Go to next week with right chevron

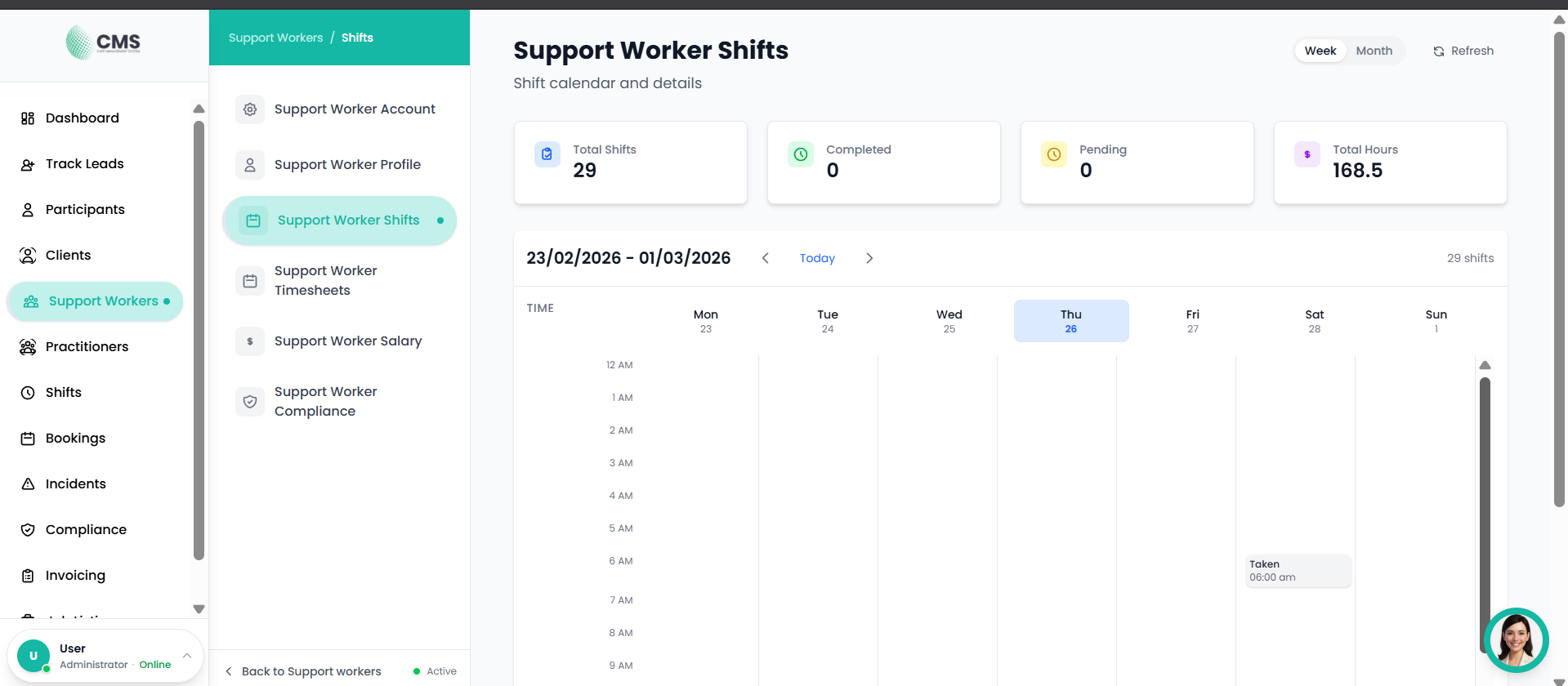[x=869, y=258]
